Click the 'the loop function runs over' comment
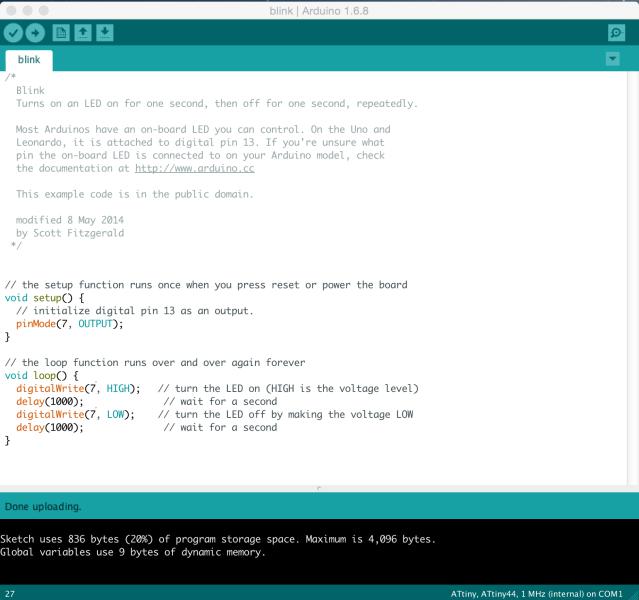Viewport: 639px width, 600px height. point(155,362)
